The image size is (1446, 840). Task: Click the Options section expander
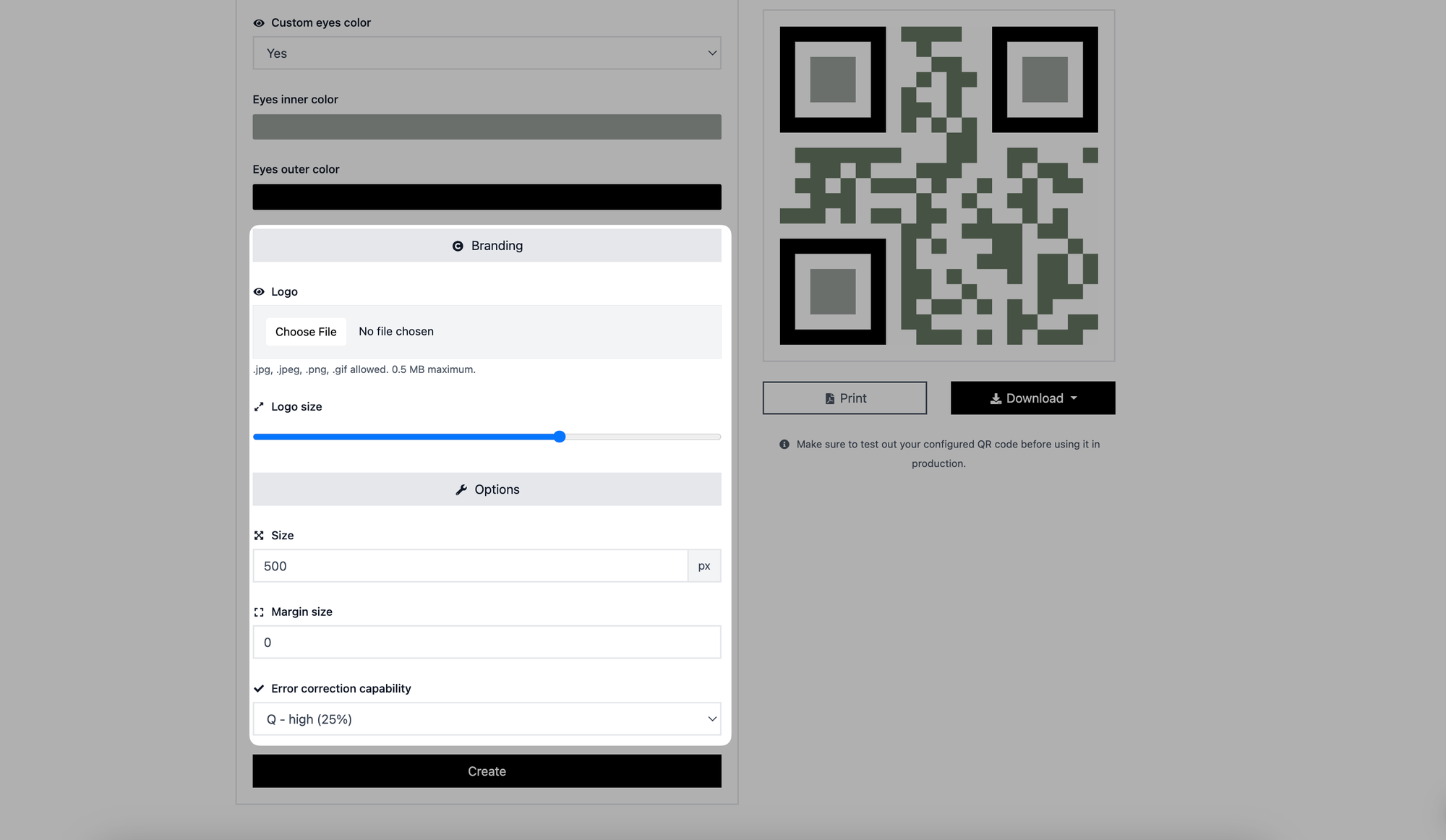click(486, 489)
